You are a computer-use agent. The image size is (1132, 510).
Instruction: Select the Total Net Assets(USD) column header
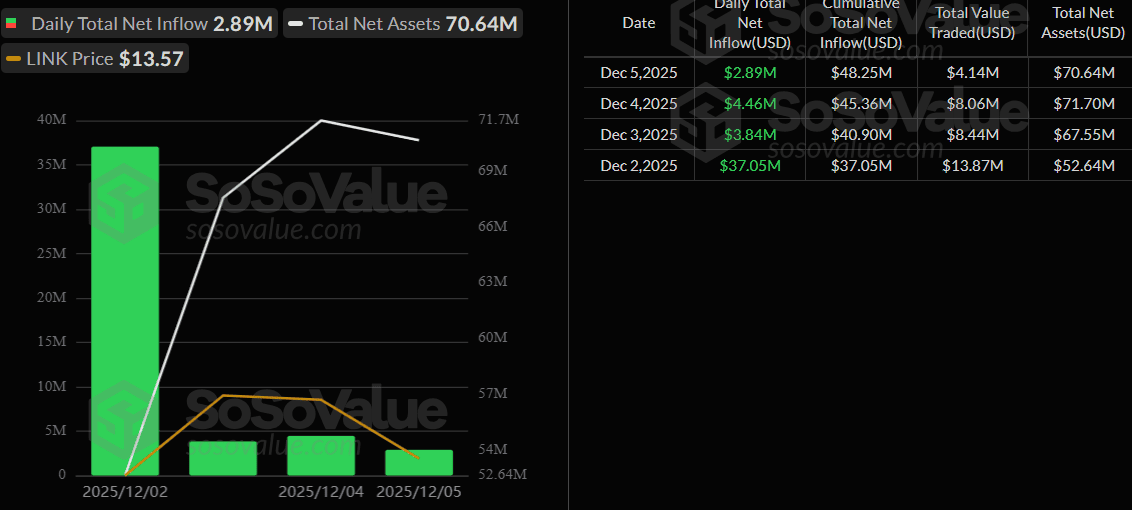tap(1084, 22)
